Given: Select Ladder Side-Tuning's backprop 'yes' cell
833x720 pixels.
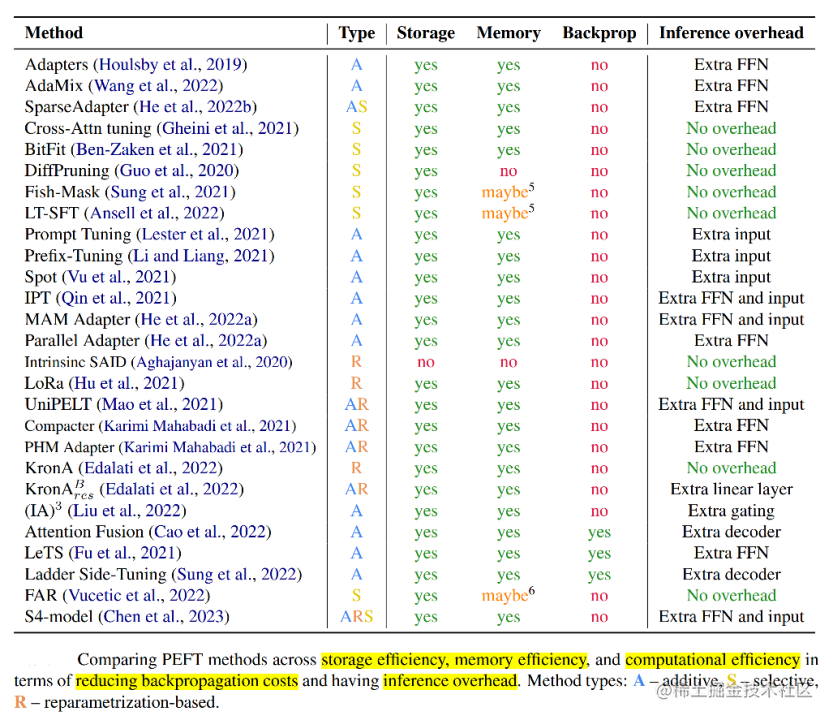Looking at the screenshot, I should 599,575.
